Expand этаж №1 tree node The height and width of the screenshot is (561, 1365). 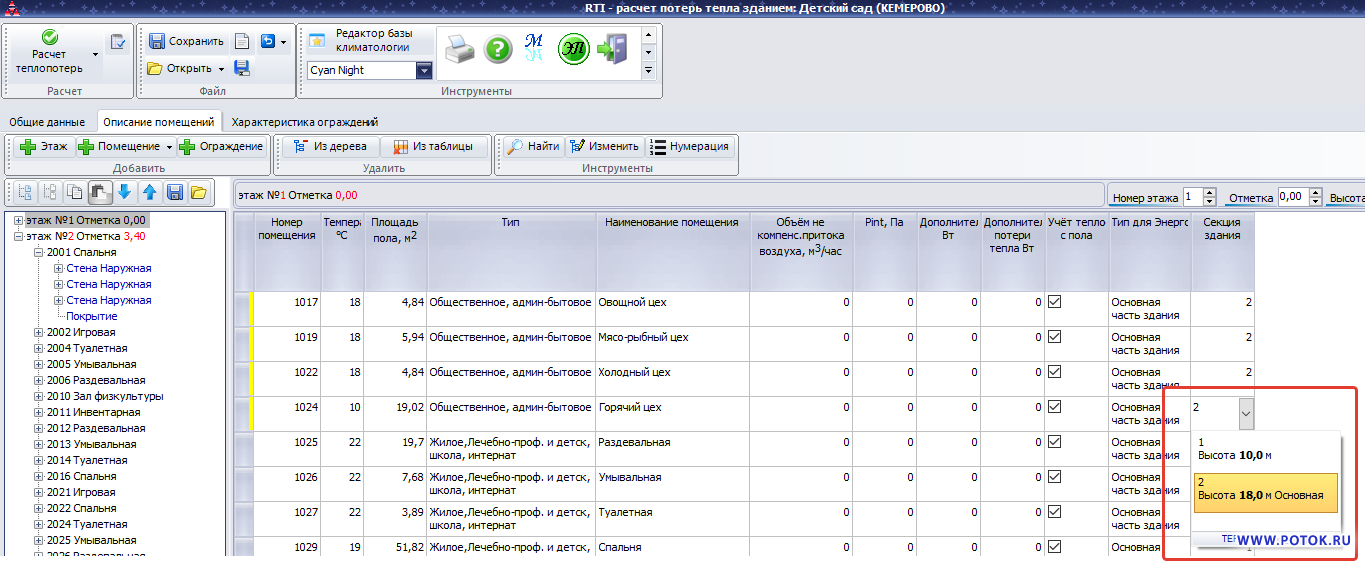pyautogui.click(x=18, y=220)
